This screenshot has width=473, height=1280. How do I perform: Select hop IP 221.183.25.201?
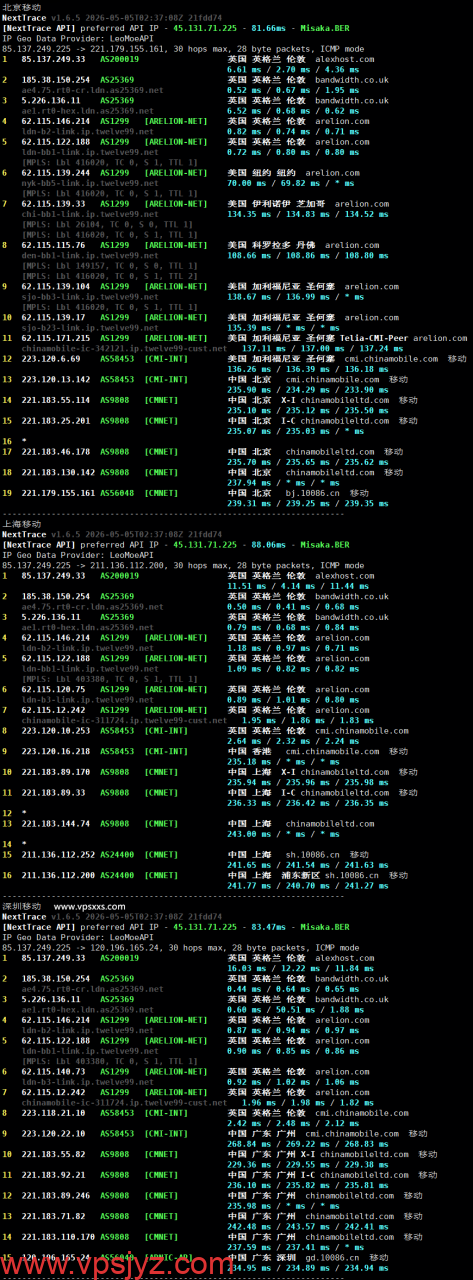(x=54, y=420)
